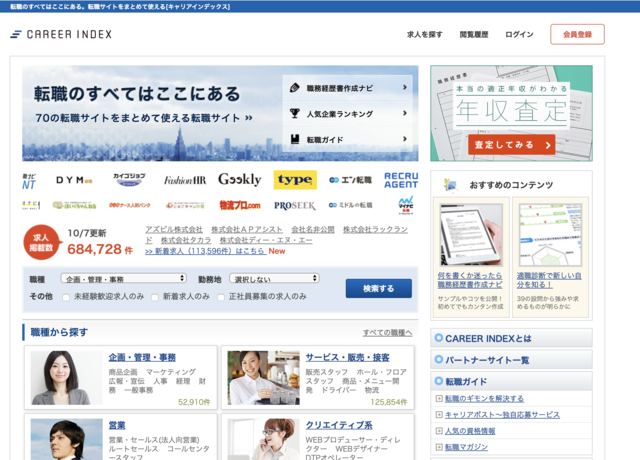The width and height of the screenshot is (640, 460).
Task: Open the 求人掲載数 red badge
Action: [41, 242]
